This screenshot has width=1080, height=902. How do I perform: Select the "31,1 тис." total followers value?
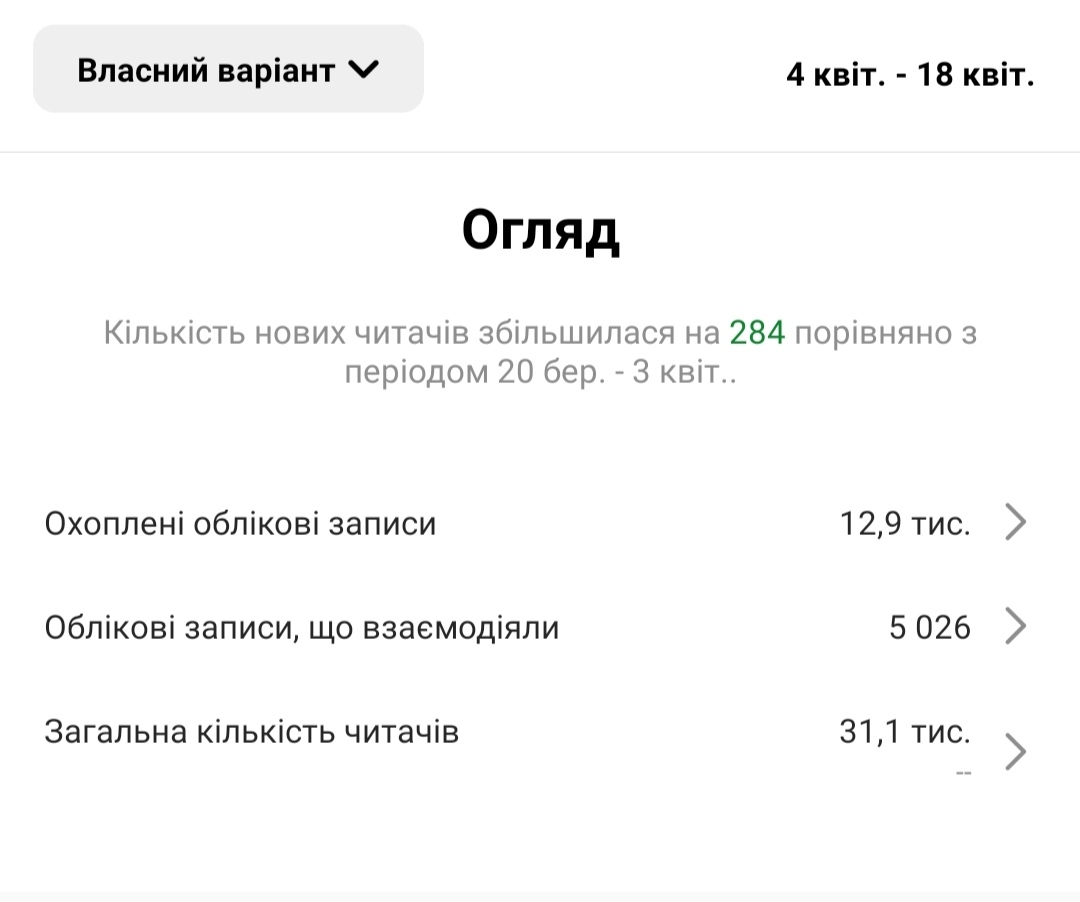[905, 732]
